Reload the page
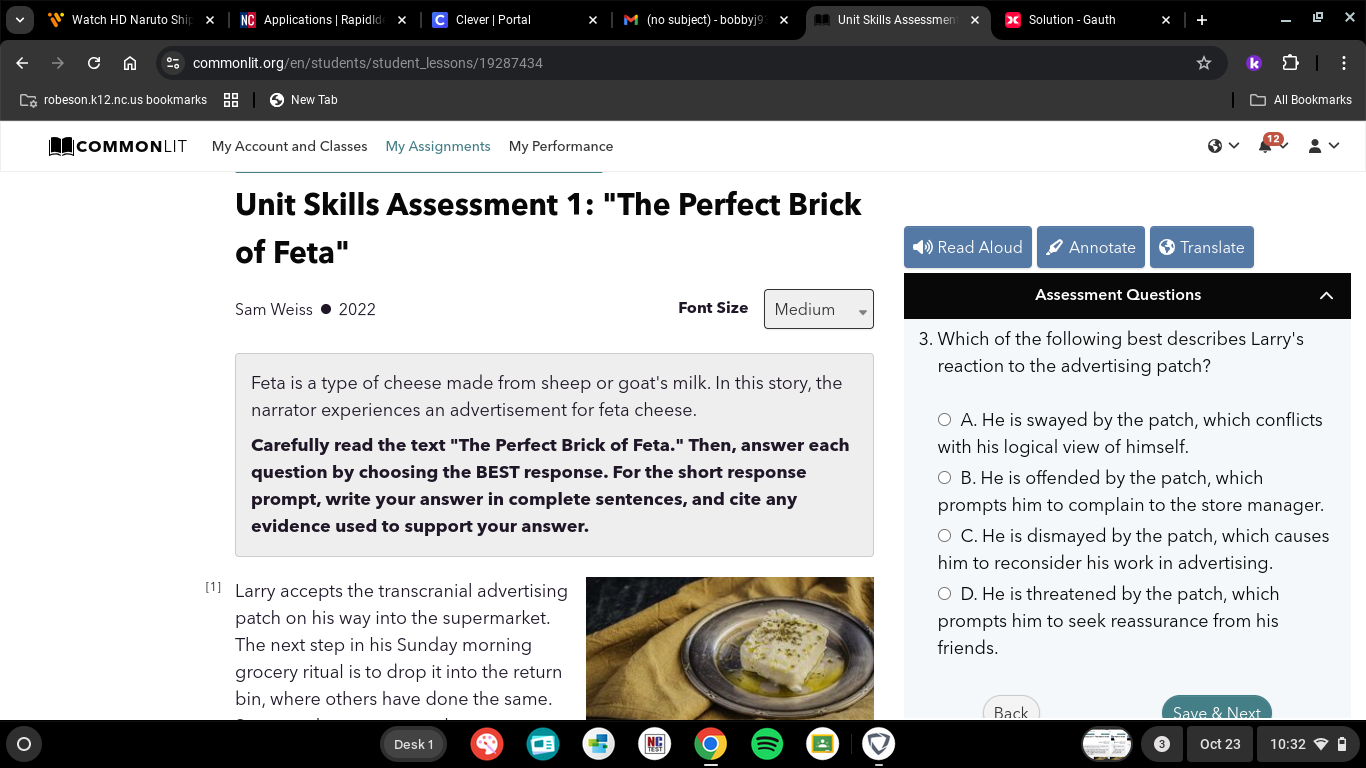The image size is (1366, 768). click(x=94, y=63)
